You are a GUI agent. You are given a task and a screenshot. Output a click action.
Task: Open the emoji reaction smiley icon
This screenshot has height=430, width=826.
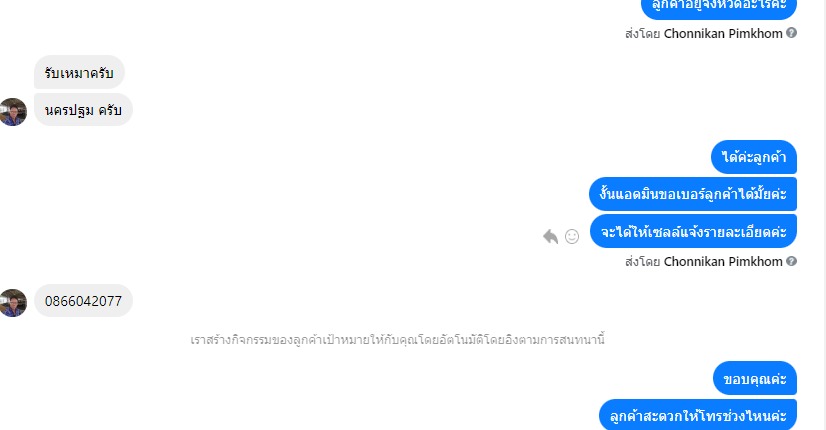click(572, 237)
